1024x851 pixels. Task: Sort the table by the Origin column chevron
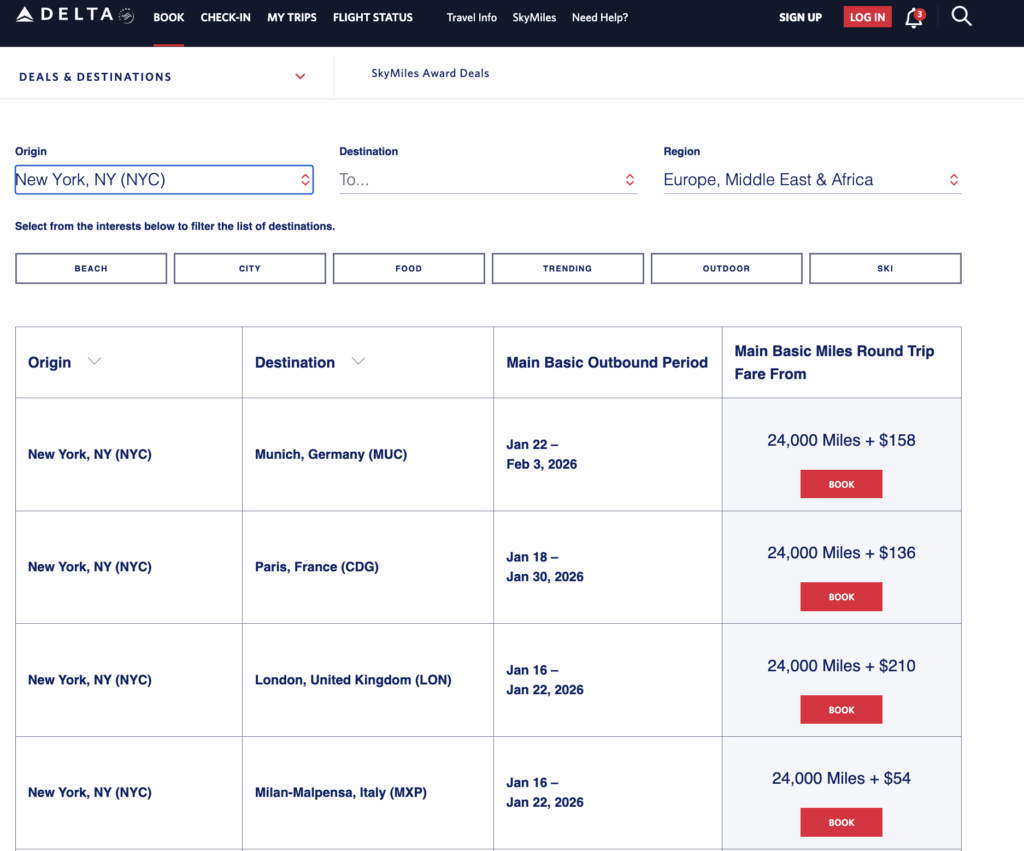click(x=93, y=362)
